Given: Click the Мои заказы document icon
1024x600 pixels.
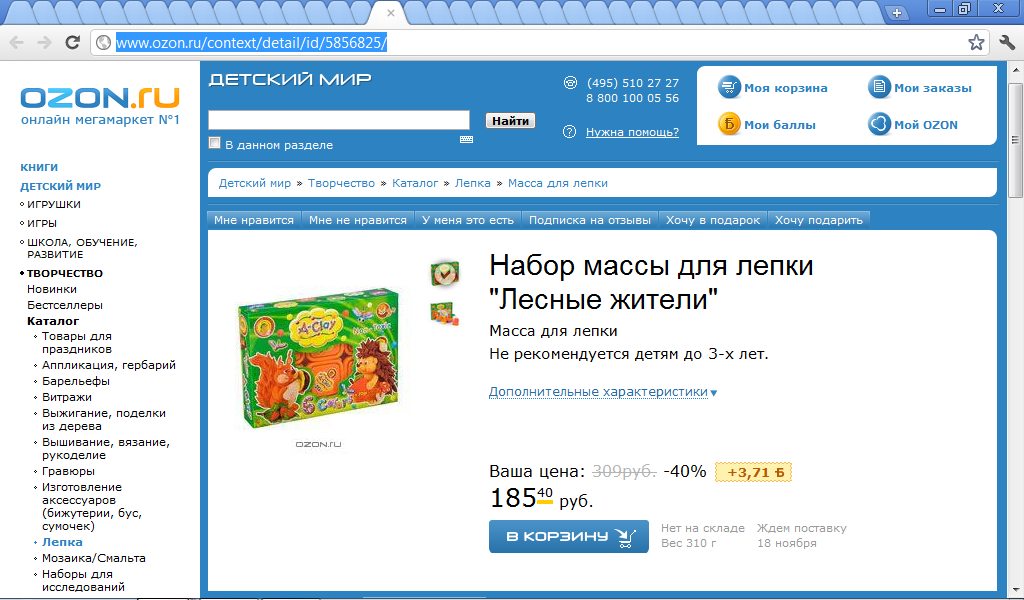Looking at the screenshot, I should coord(879,87).
